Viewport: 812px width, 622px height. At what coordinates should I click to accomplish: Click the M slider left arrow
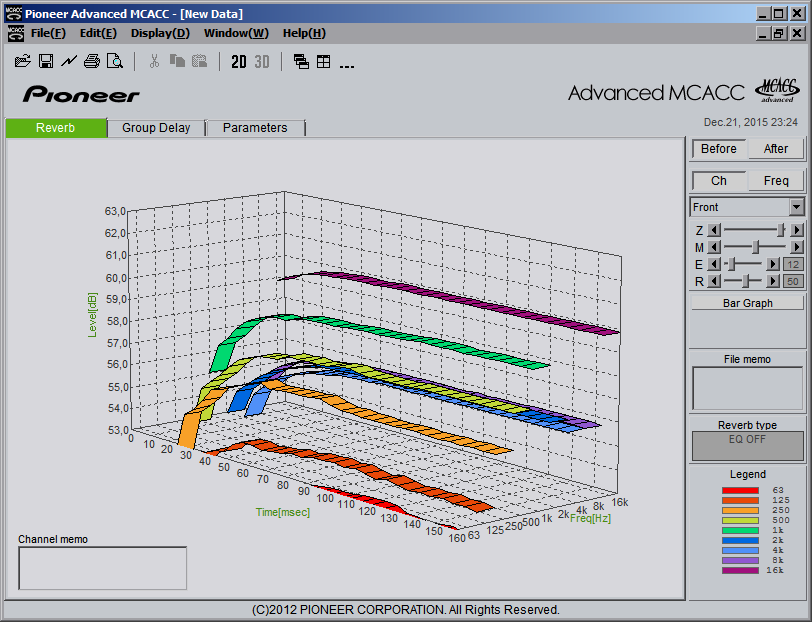click(714, 247)
